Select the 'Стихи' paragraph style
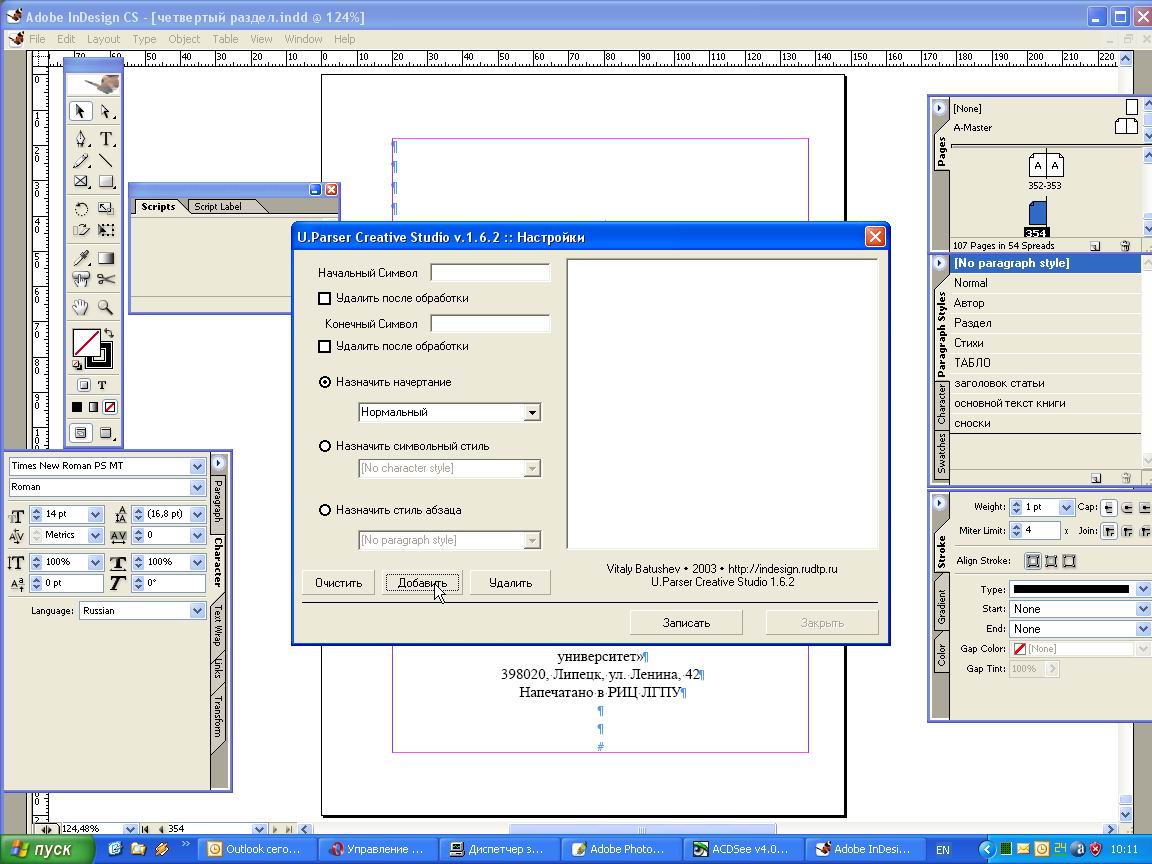 tap(1045, 343)
